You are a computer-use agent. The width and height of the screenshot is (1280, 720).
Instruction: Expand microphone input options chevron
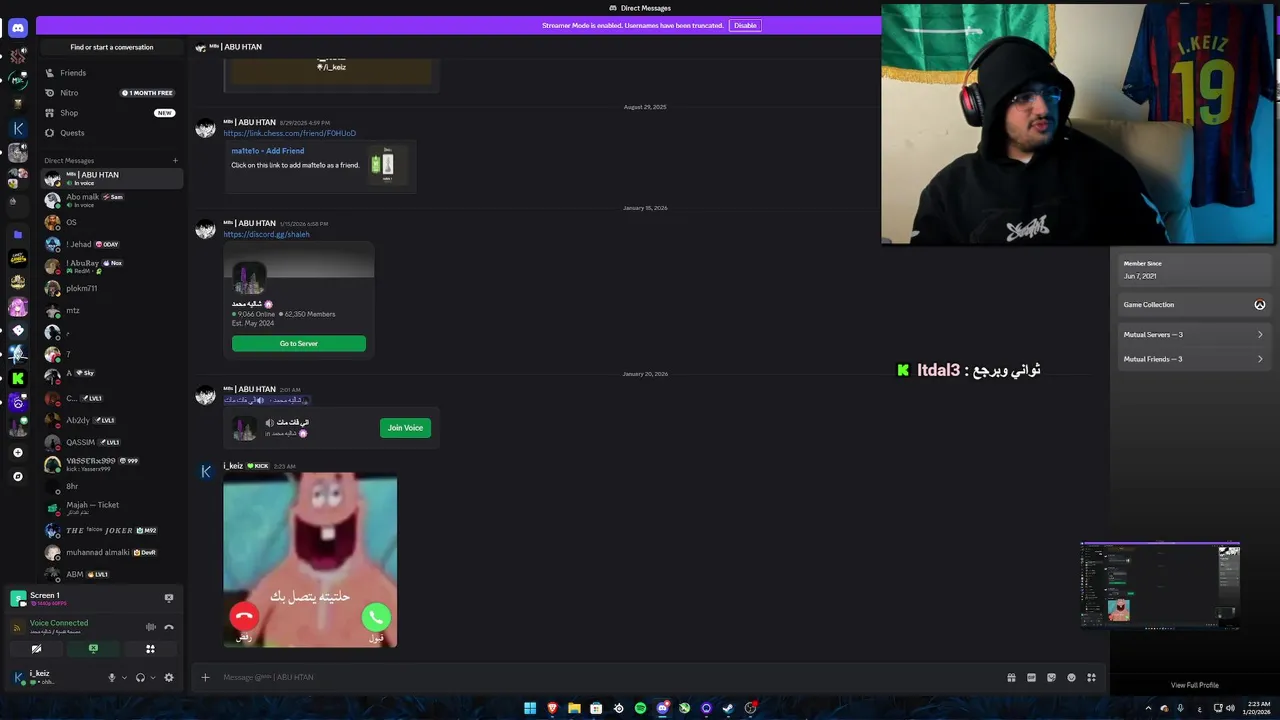pos(125,677)
